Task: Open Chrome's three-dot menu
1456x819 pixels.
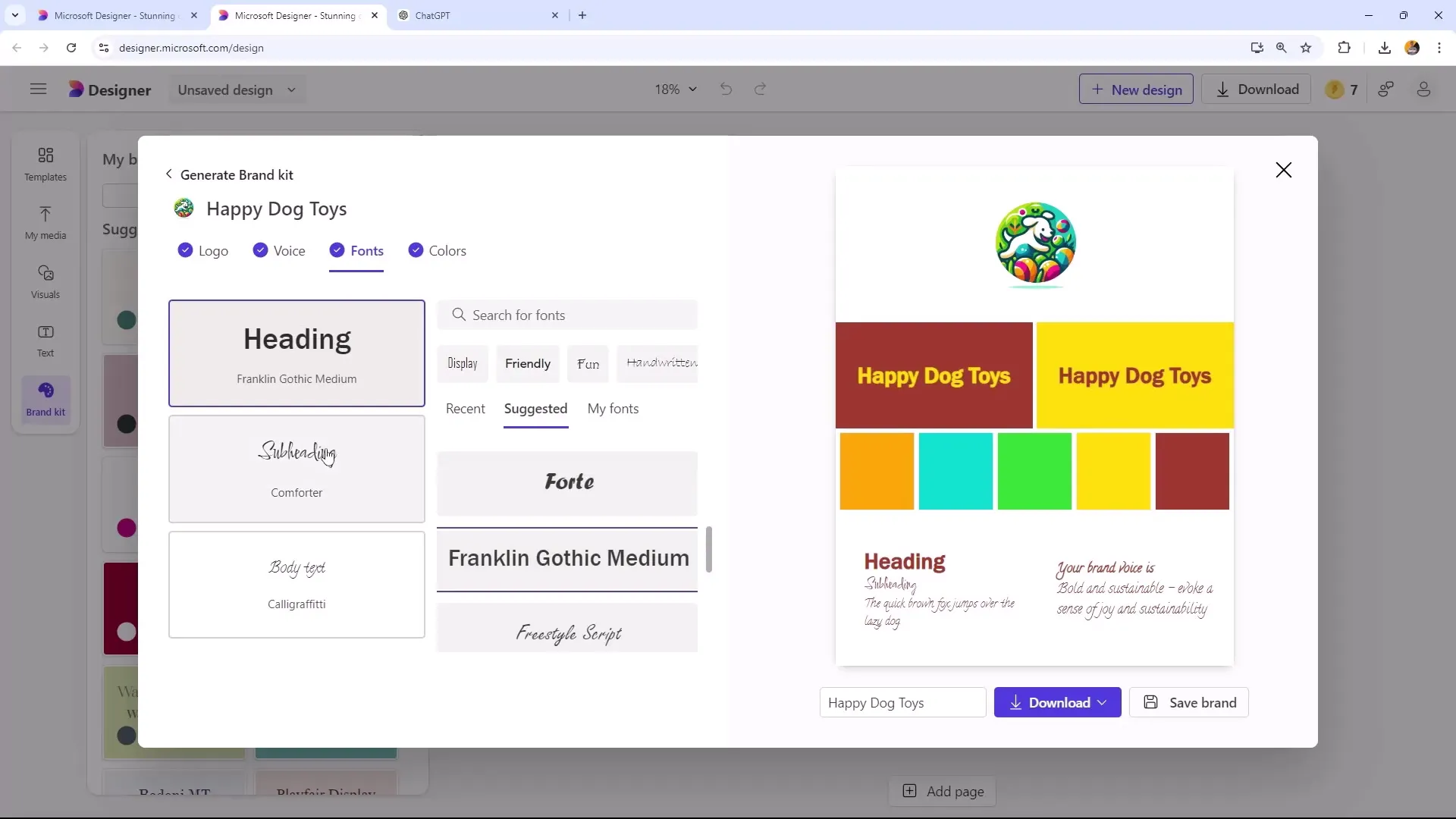Action: pos(1439,48)
